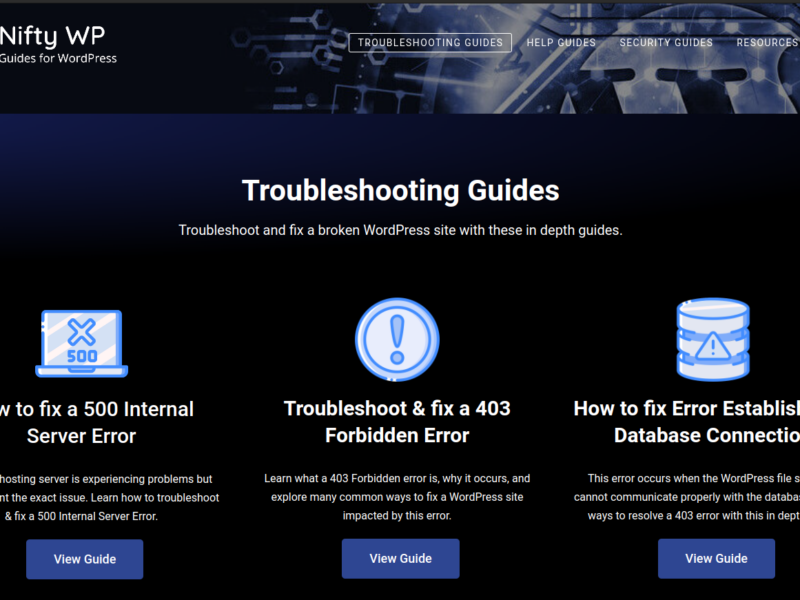Screen dimensions: 800x600
Task: Click the 'Troubleshoot and fix a broken WordPress' subtitle
Action: (x=400, y=230)
